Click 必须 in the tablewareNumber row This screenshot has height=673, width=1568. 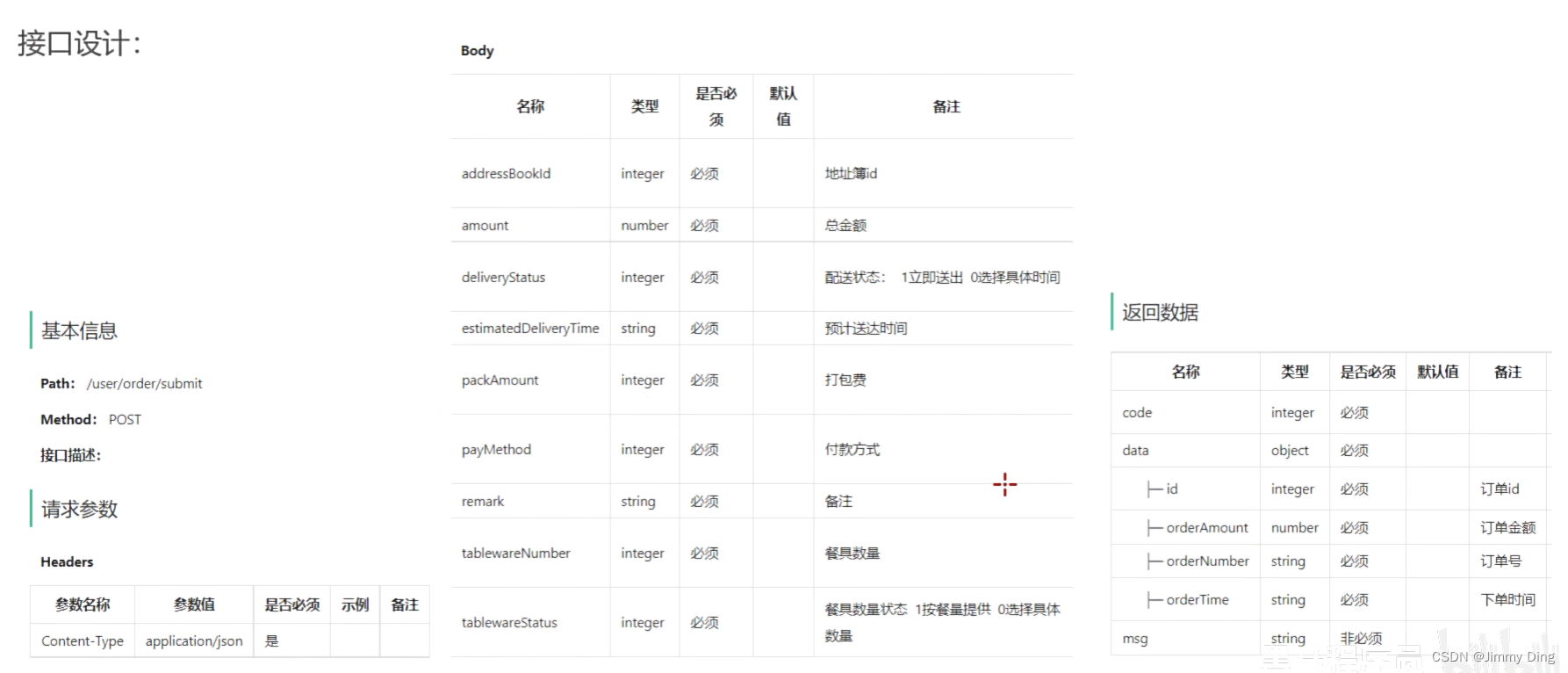[704, 553]
